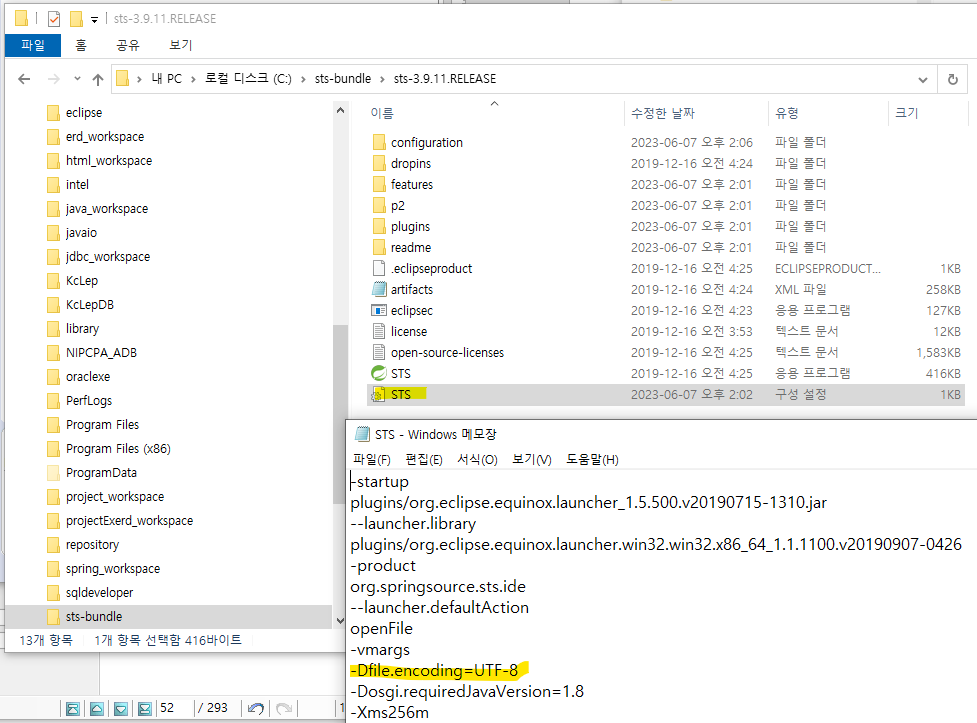Click the dropins folder icon
Image resolution: width=977 pixels, height=723 pixels.
coord(379,163)
